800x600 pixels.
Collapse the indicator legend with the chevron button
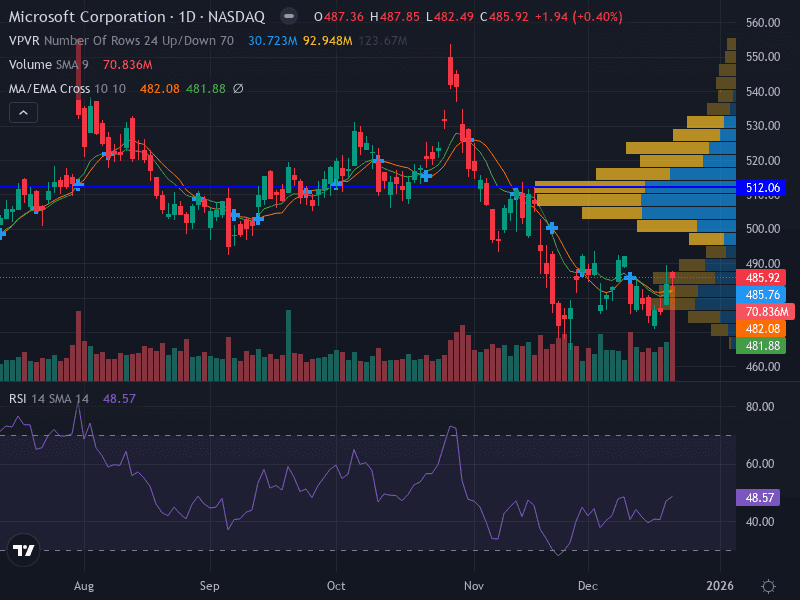pos(23,113)
